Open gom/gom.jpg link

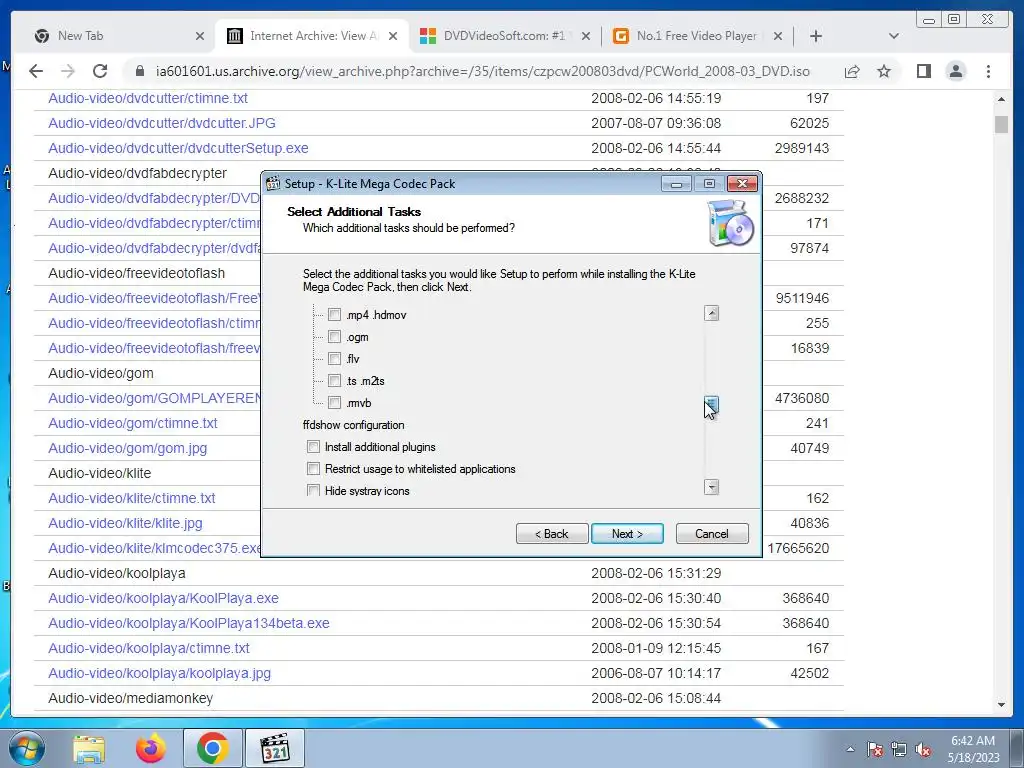[x=127, y=448]
